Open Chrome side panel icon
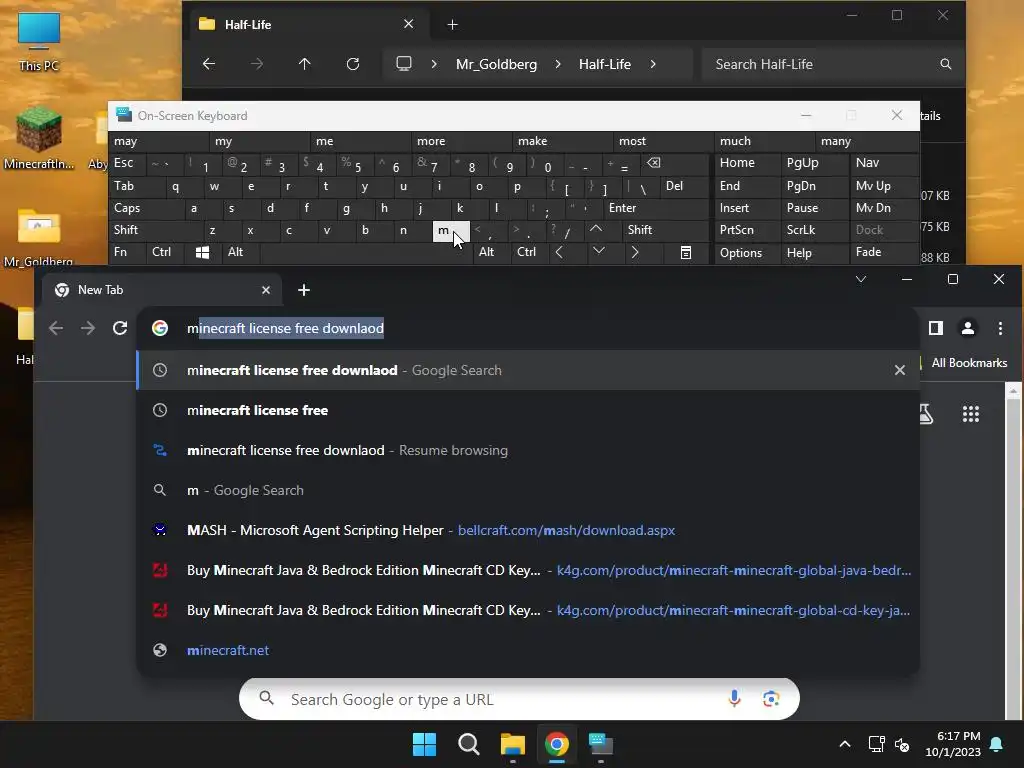Screen dimensions: 1024x768 pyautogui.click(x=936, y=328)
